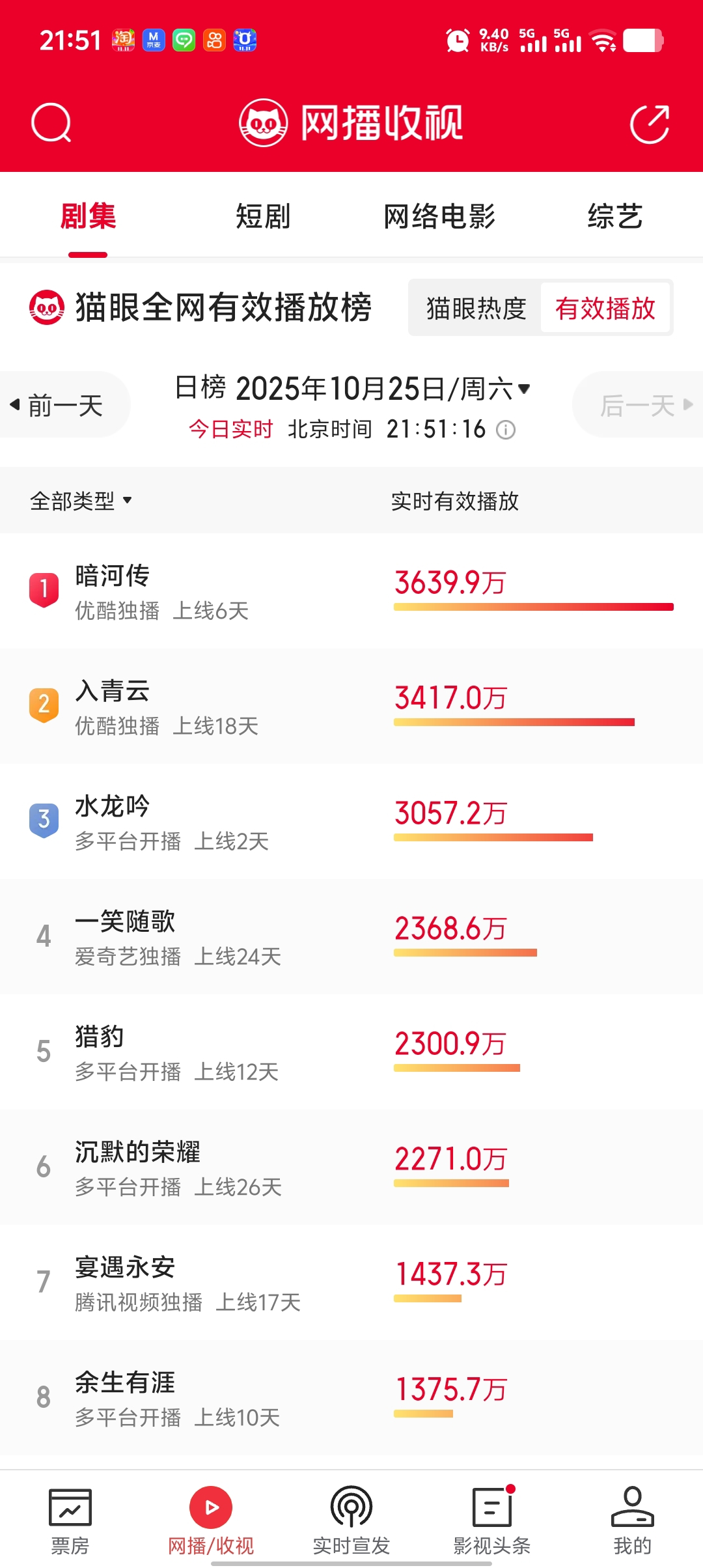This screenshot has width=703, height=1568.
Task: Tap the alarm clock status bar icon
Action: pos(458,40)
